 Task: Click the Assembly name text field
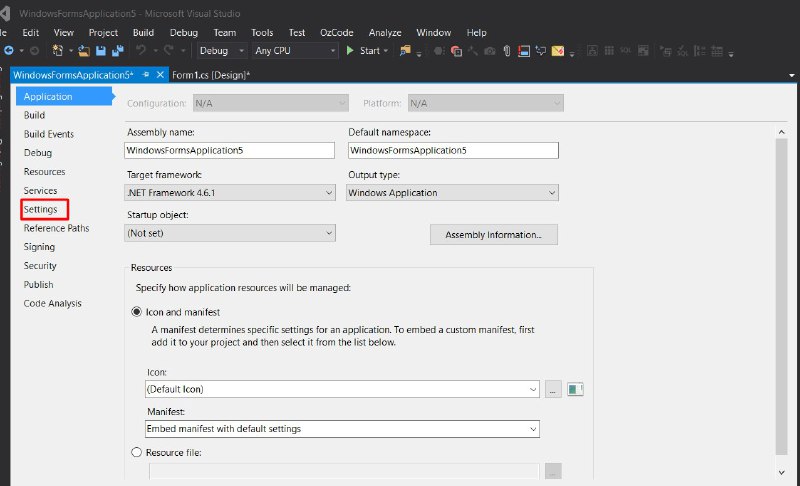230,150
